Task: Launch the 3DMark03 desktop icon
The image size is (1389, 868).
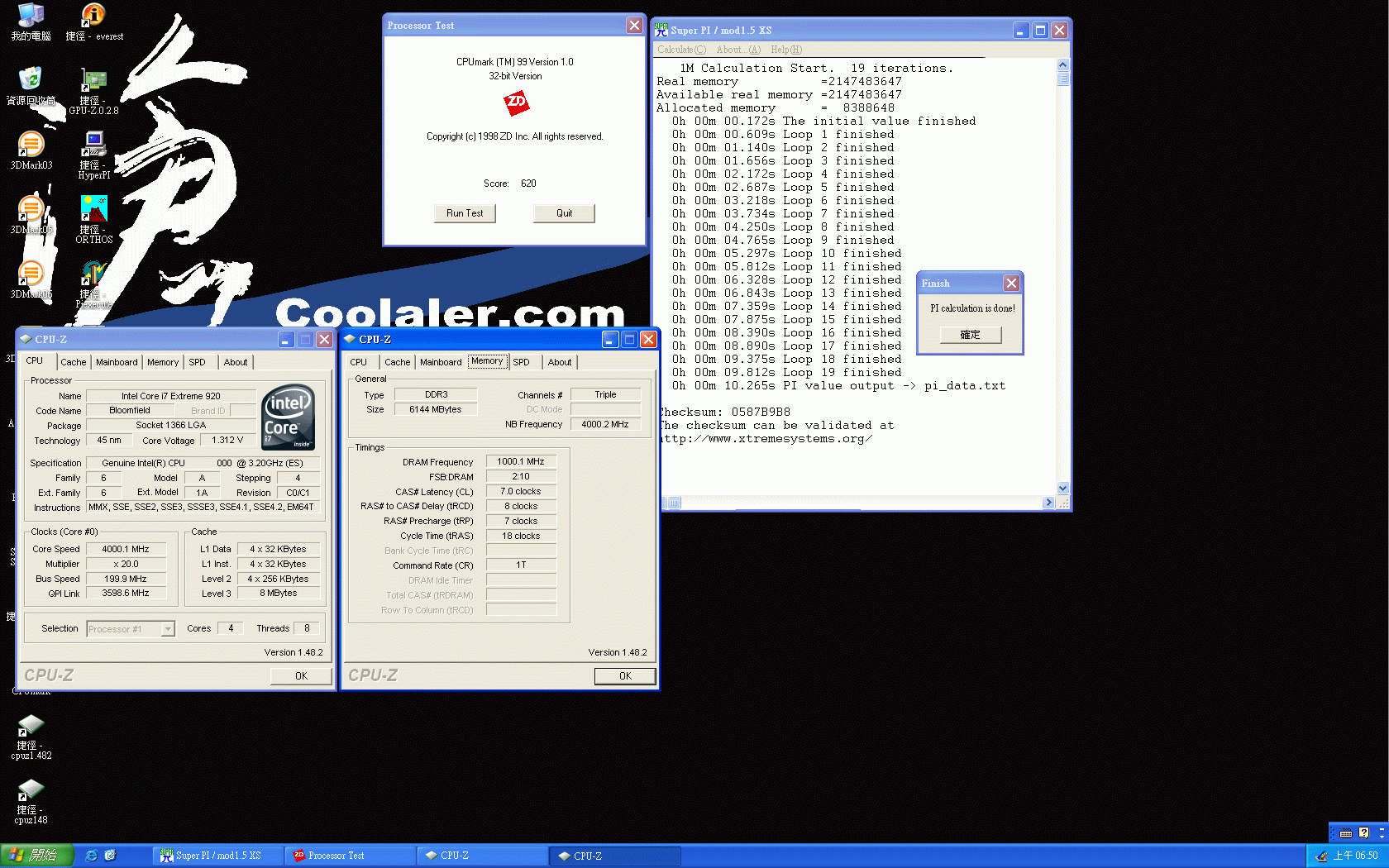Action: tap(31, 144)
